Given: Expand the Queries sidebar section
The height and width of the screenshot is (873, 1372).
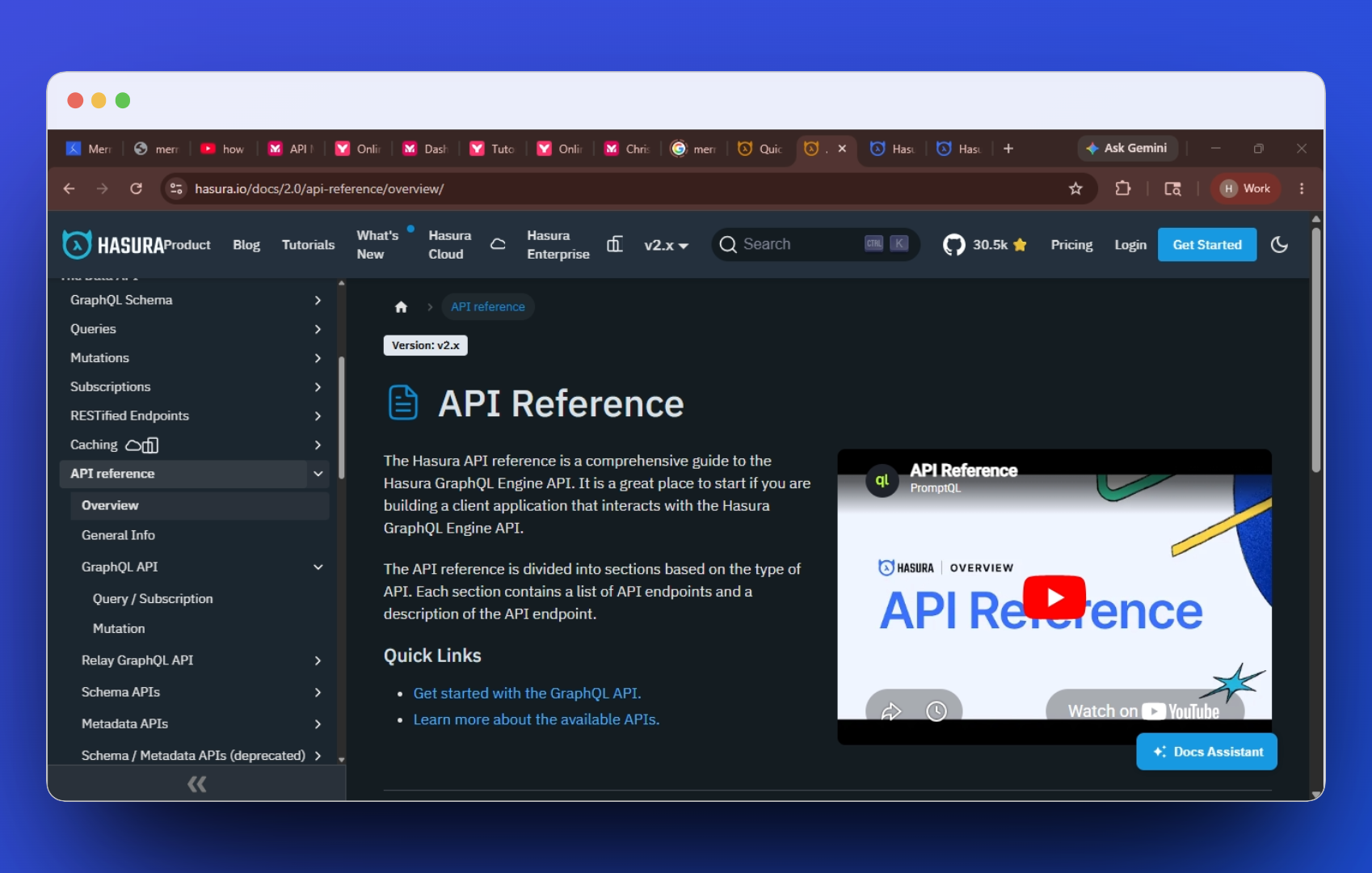Looking at the screenshot, I should [x=318, y=329].
